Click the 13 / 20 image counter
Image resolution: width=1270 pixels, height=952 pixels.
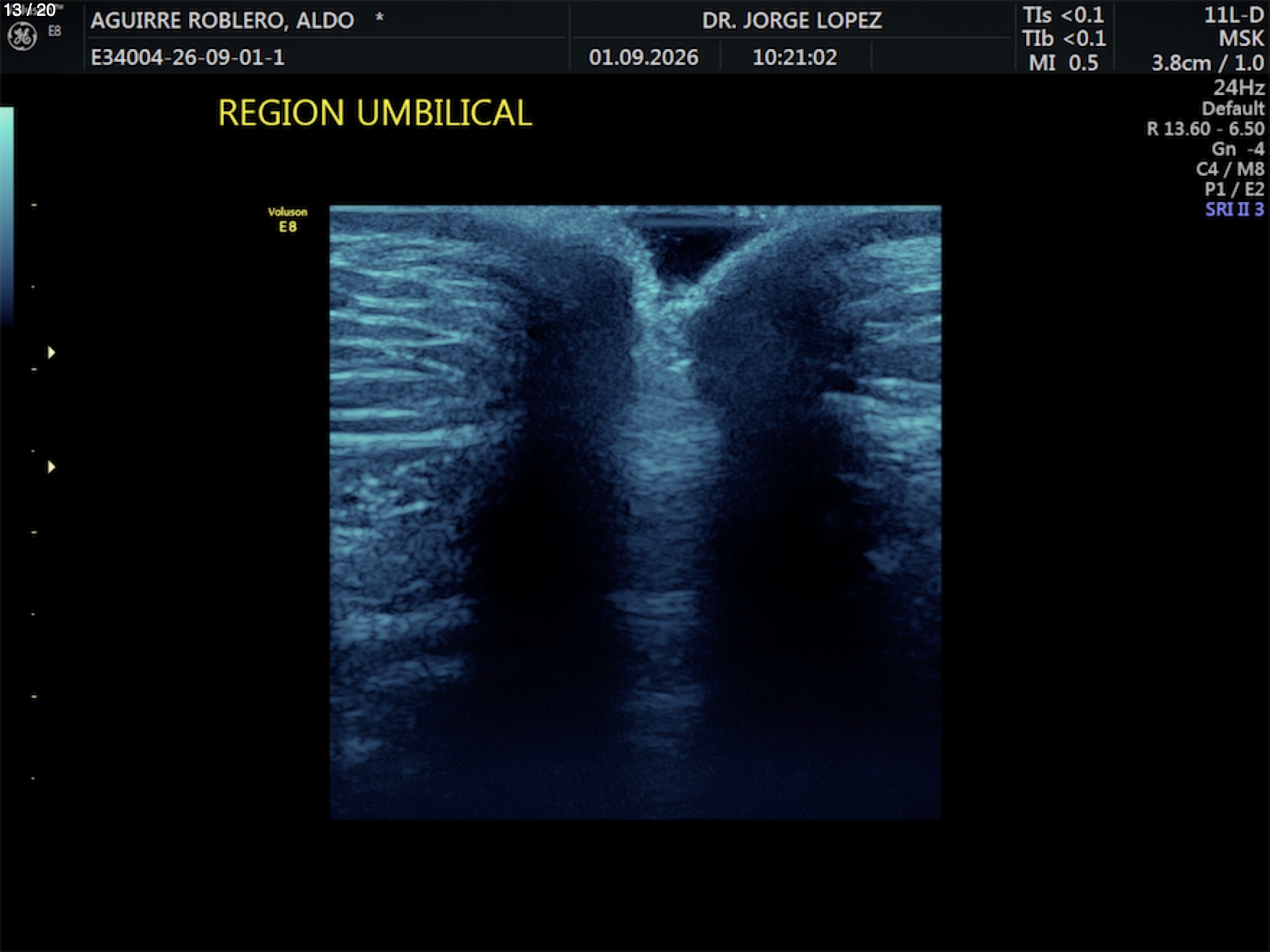[30, 10]
